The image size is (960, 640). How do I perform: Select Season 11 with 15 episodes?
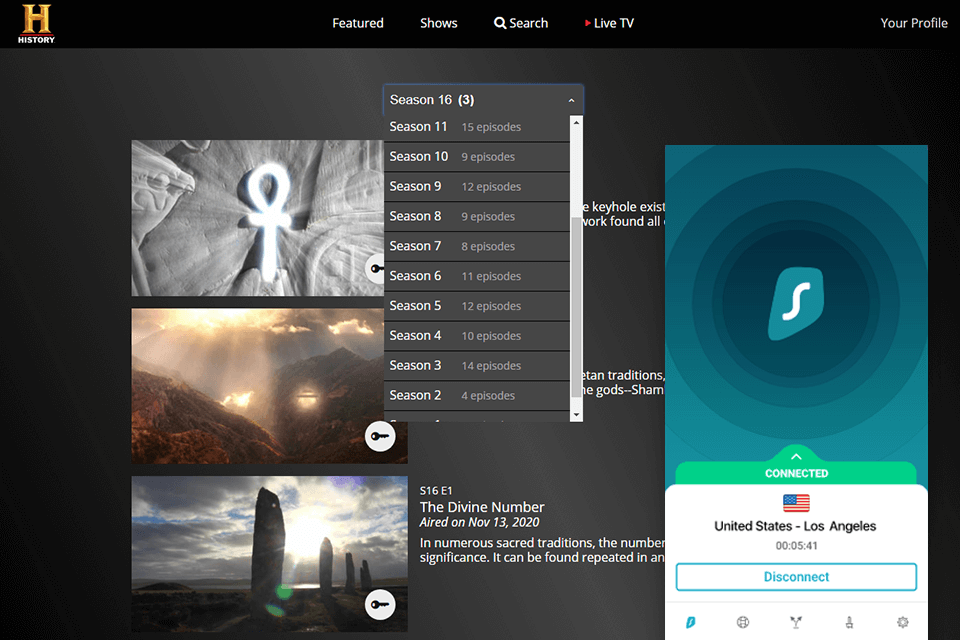pyautogui.click(x=477, y=127)
